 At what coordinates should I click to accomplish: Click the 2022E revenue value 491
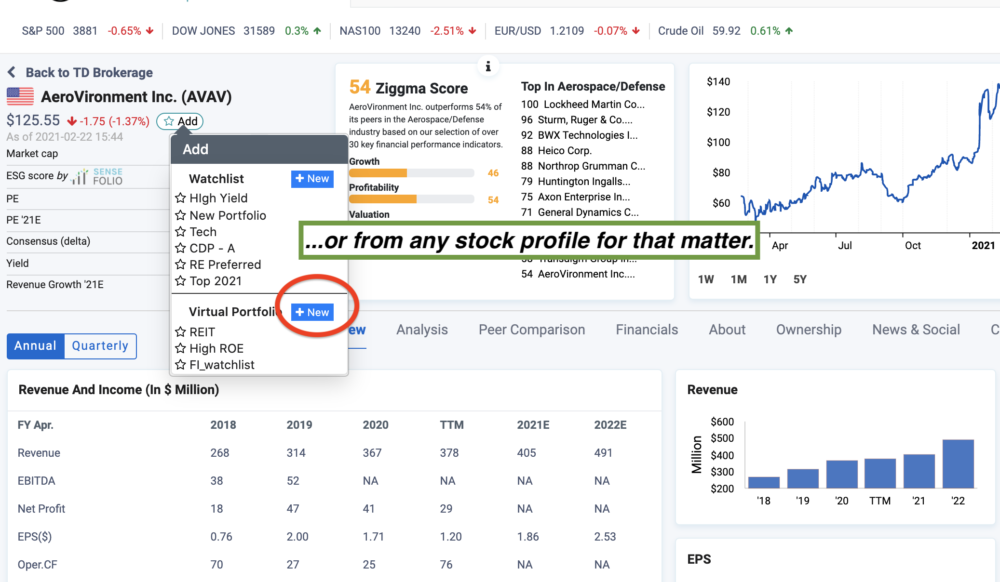pos(603,453)
